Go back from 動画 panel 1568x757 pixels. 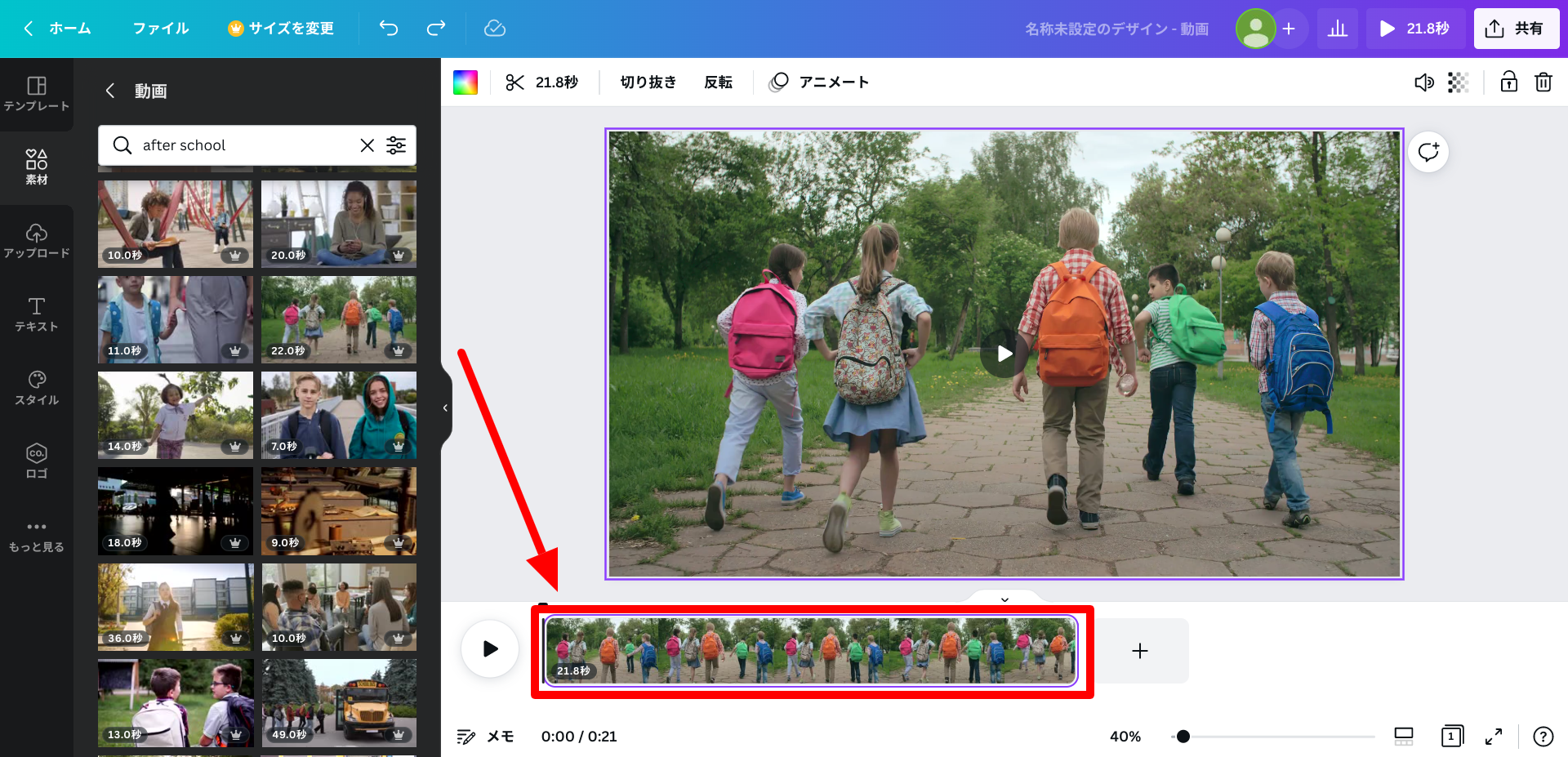pyautogui.click(x=110, y=91)
